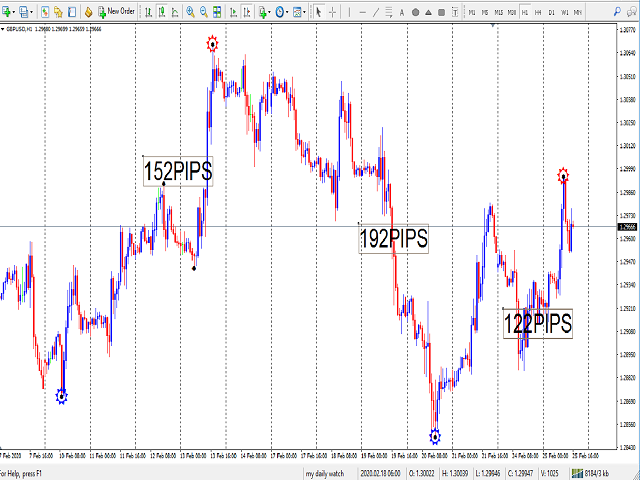640x480 pixels.
Task: Click the Templates icon
Action: pos(297,12)
